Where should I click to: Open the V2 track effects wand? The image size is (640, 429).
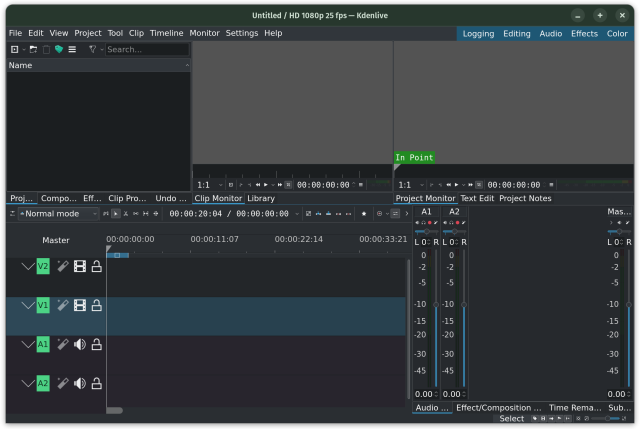[62, 266]
